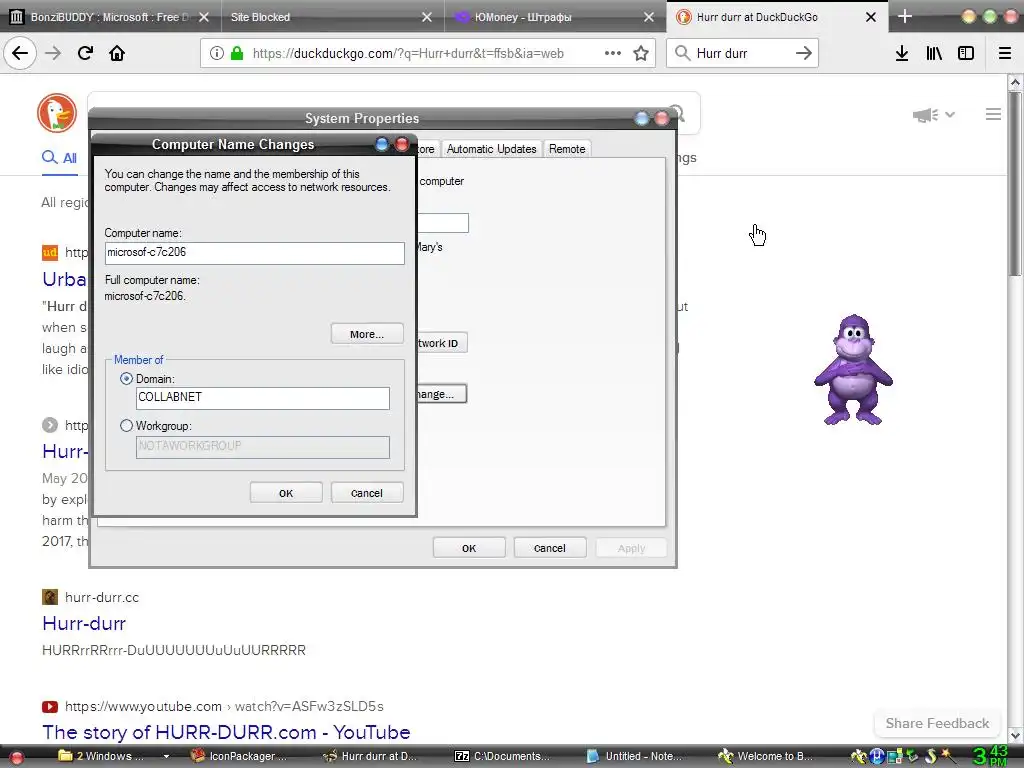Viewport: 1024px width, 768px height.
Task: Reload the page with the refresh icon
Action: click(85, 53)
